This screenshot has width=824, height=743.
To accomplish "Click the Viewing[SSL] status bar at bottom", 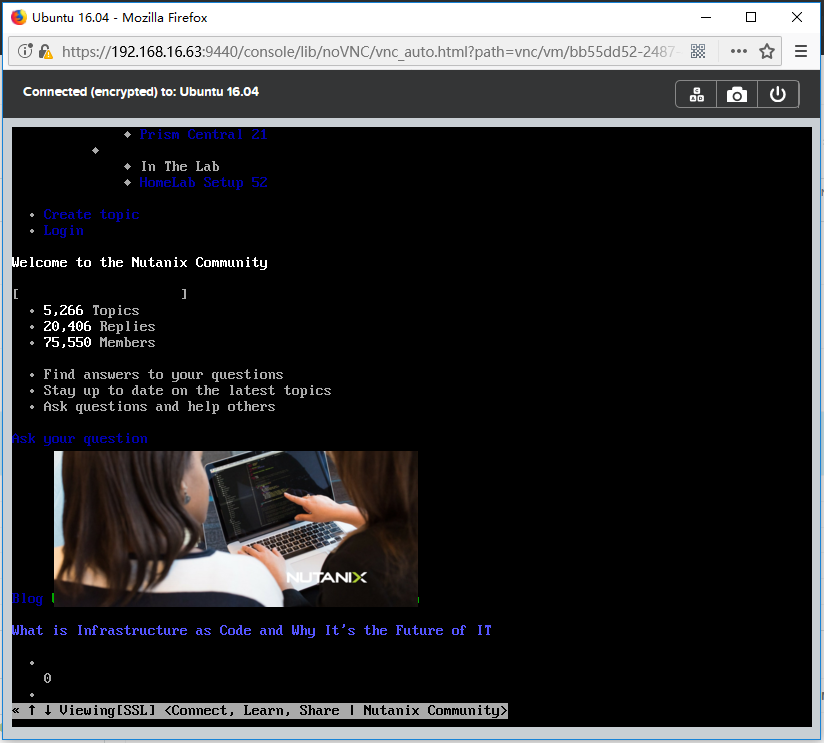I will click(x=260, y=710).
